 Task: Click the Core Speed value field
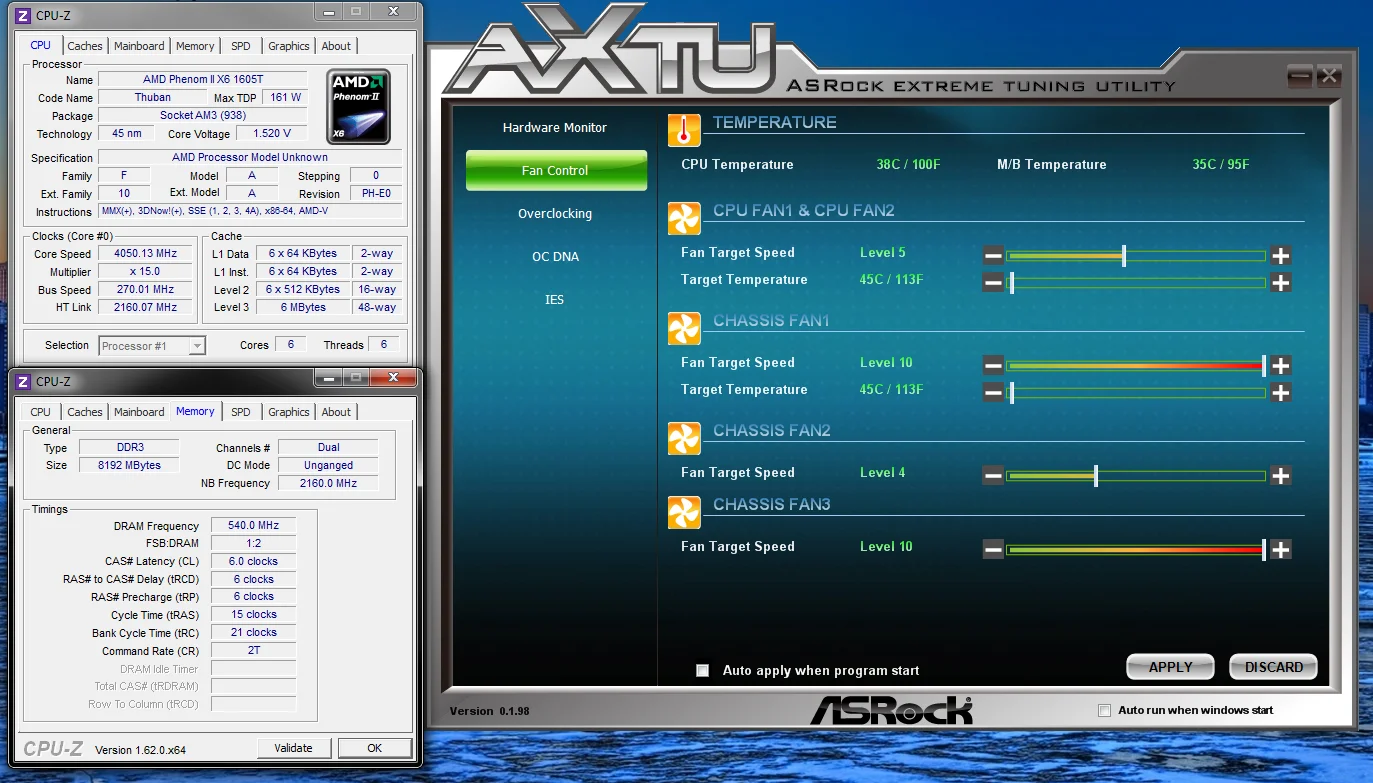point(145,254)
